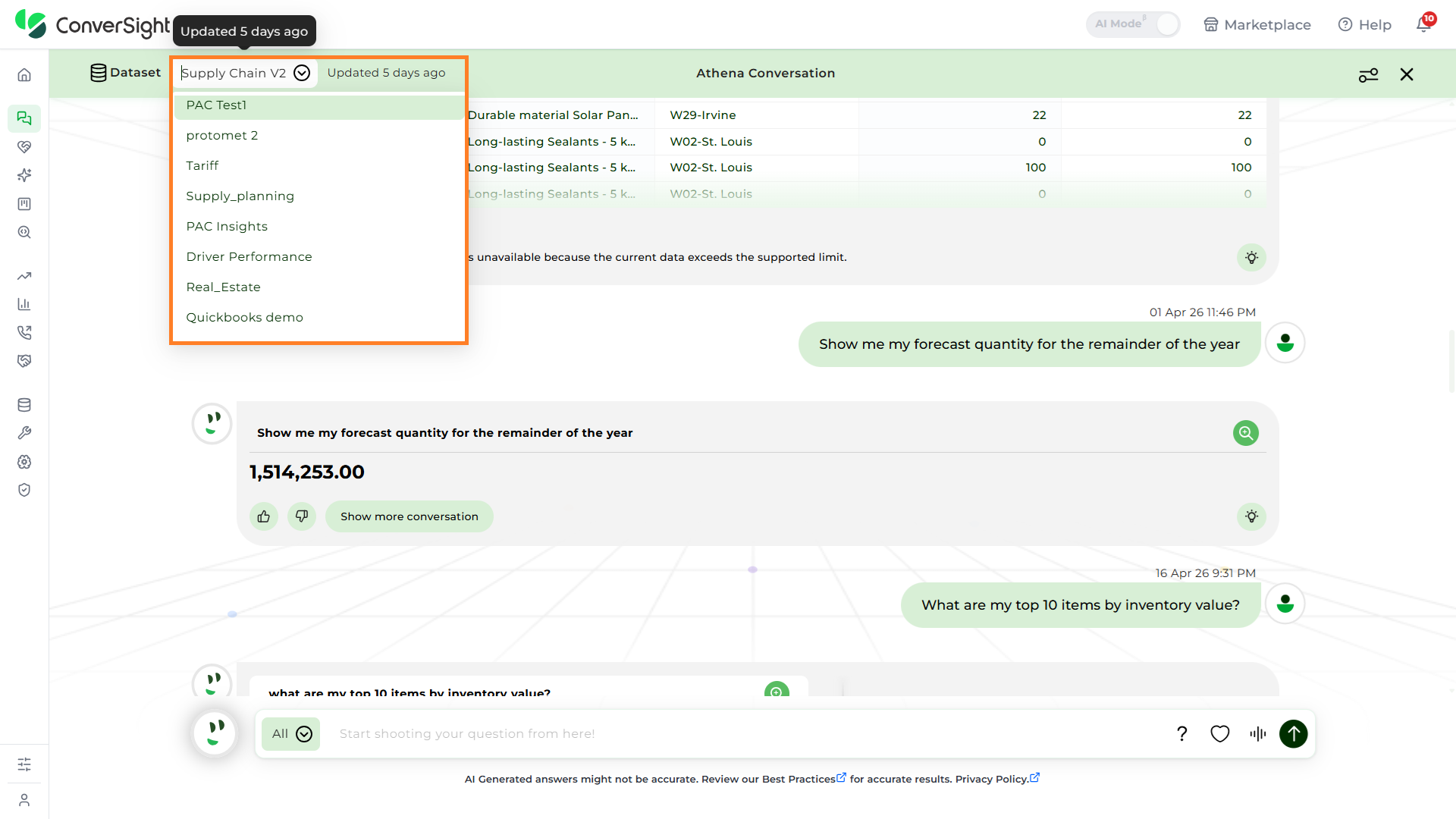Click the user bubble about top 10 items

1081,605
